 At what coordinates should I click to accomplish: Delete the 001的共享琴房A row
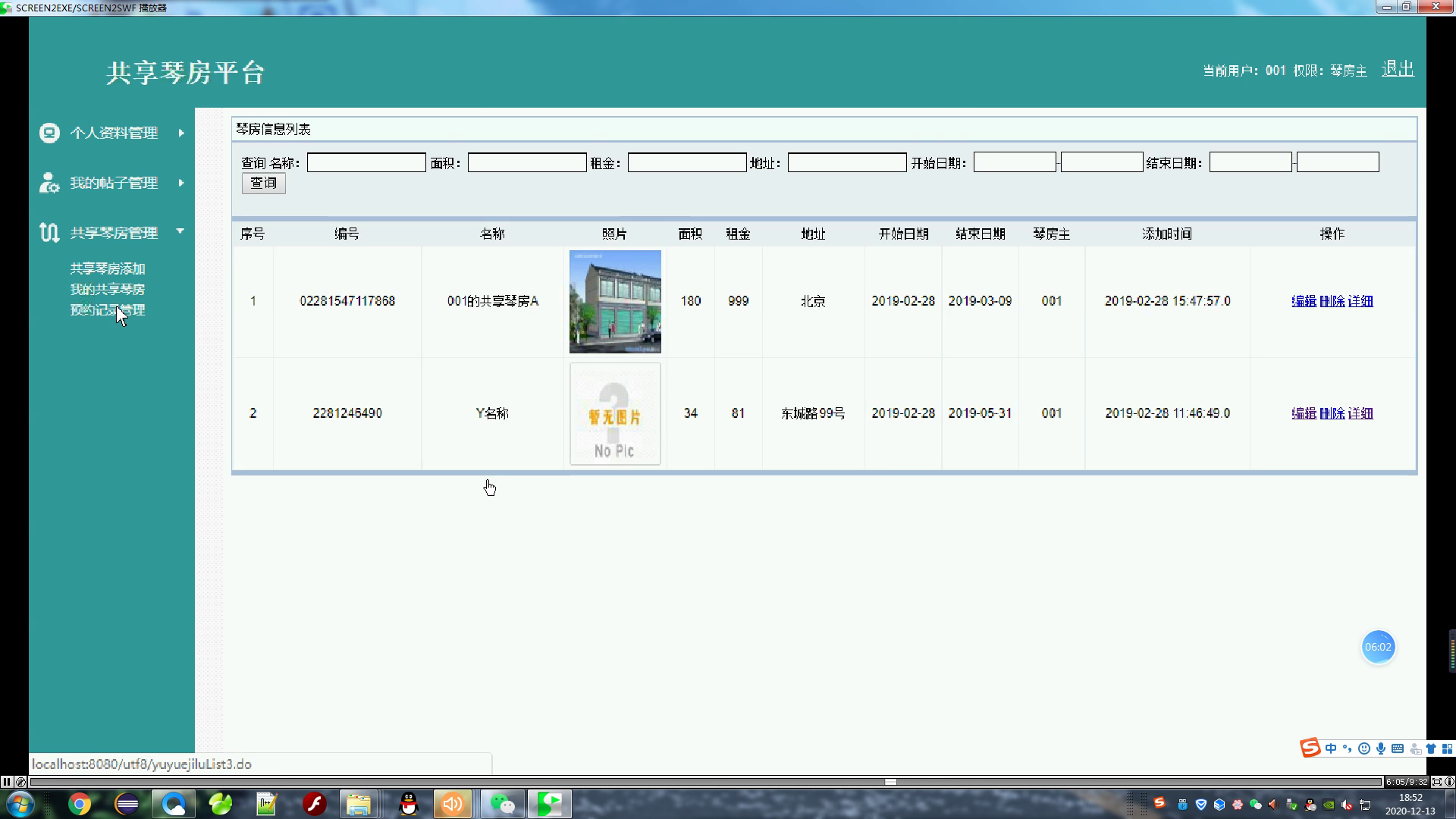(1332, 301)
